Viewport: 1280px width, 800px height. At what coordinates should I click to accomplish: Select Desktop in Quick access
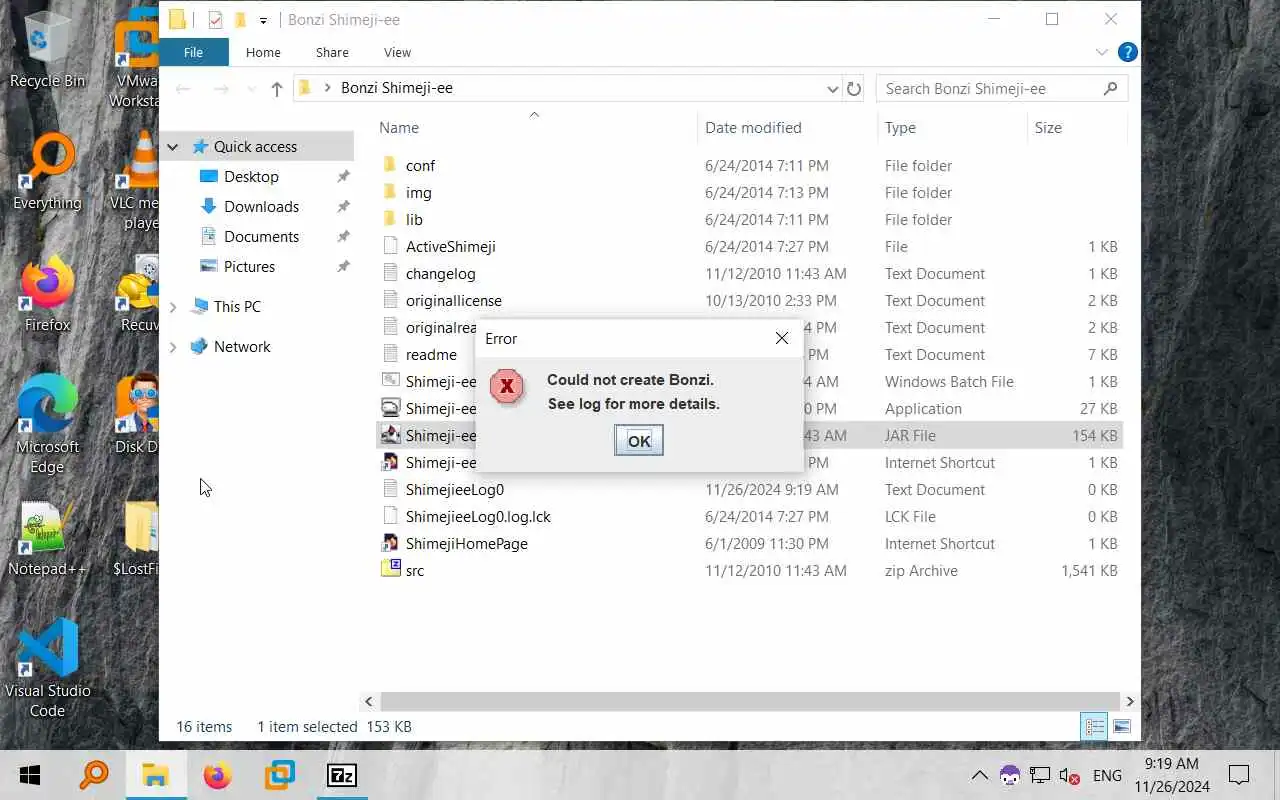click(251, 176)
